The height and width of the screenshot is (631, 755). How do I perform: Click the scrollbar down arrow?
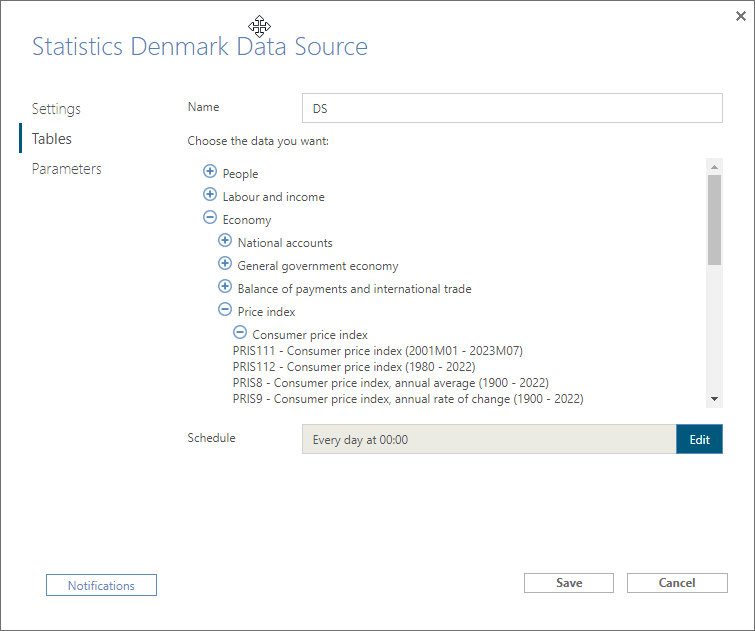coord(715,399)
